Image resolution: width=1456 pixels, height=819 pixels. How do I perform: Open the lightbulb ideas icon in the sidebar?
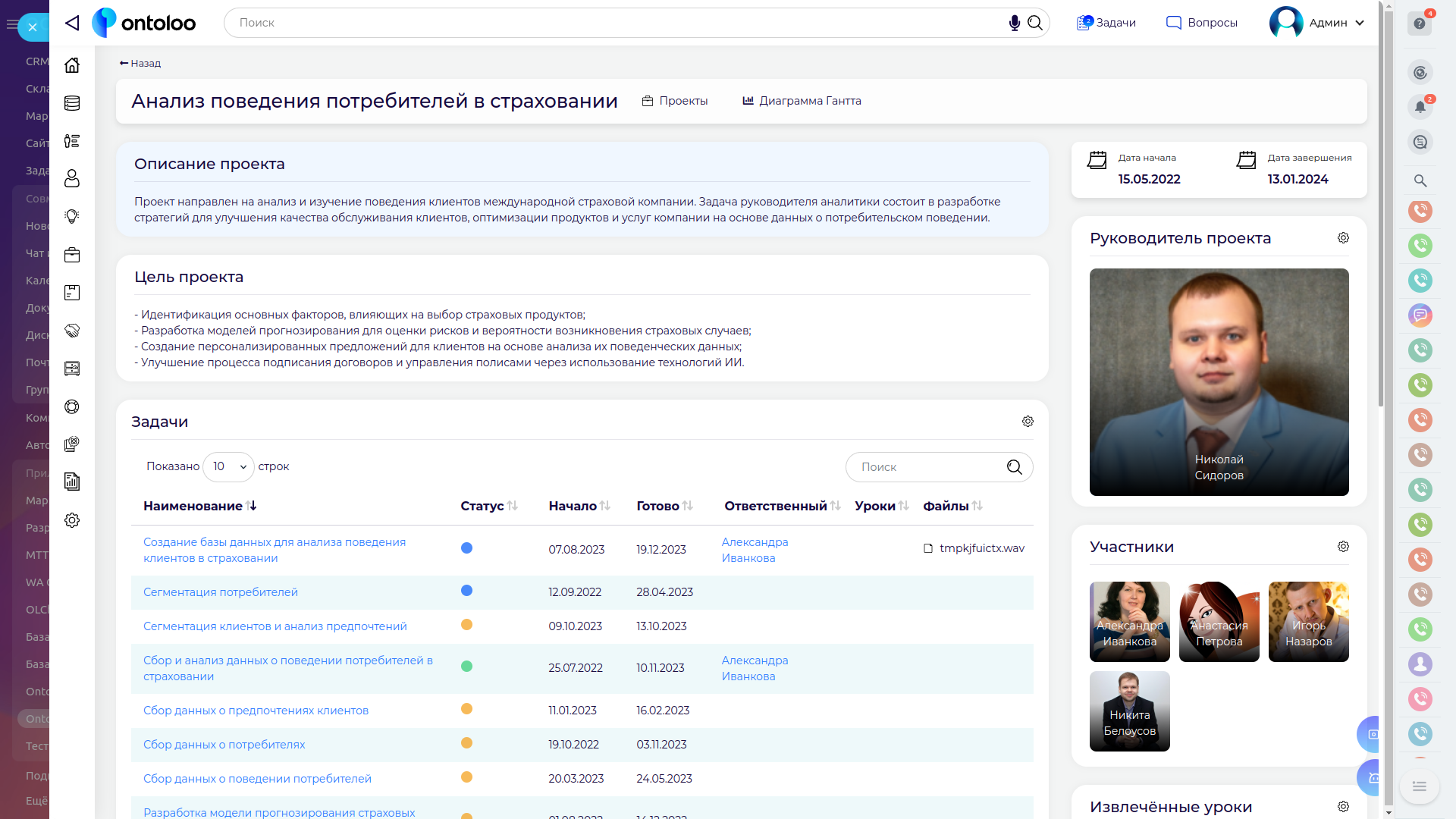(x=72, y=217)
